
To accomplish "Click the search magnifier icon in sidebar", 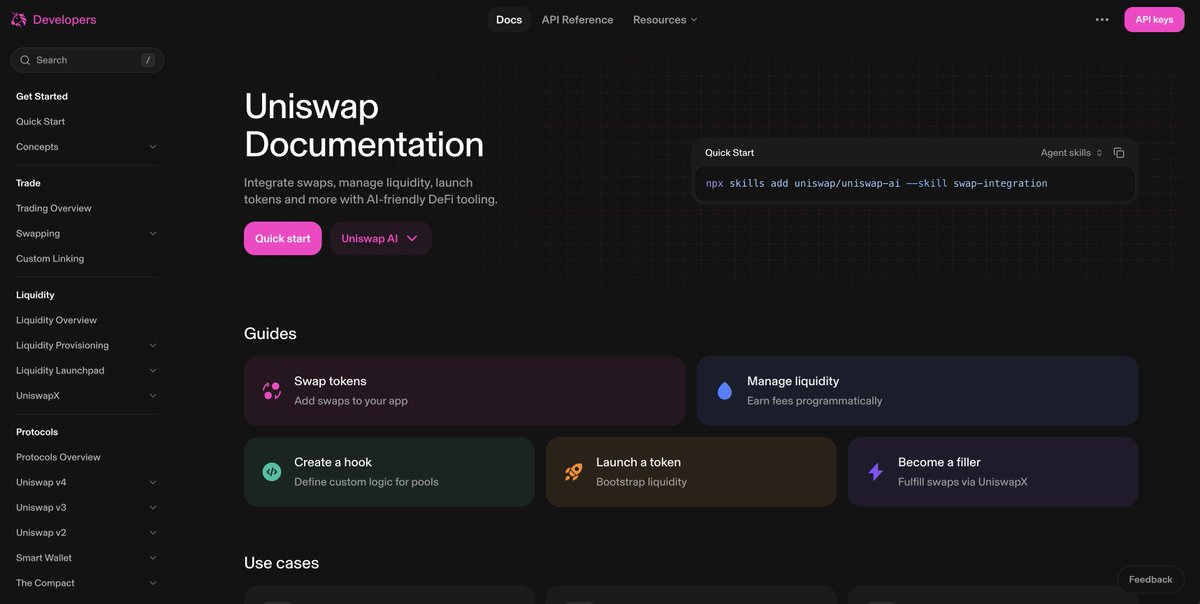I will tap(25, 60).
